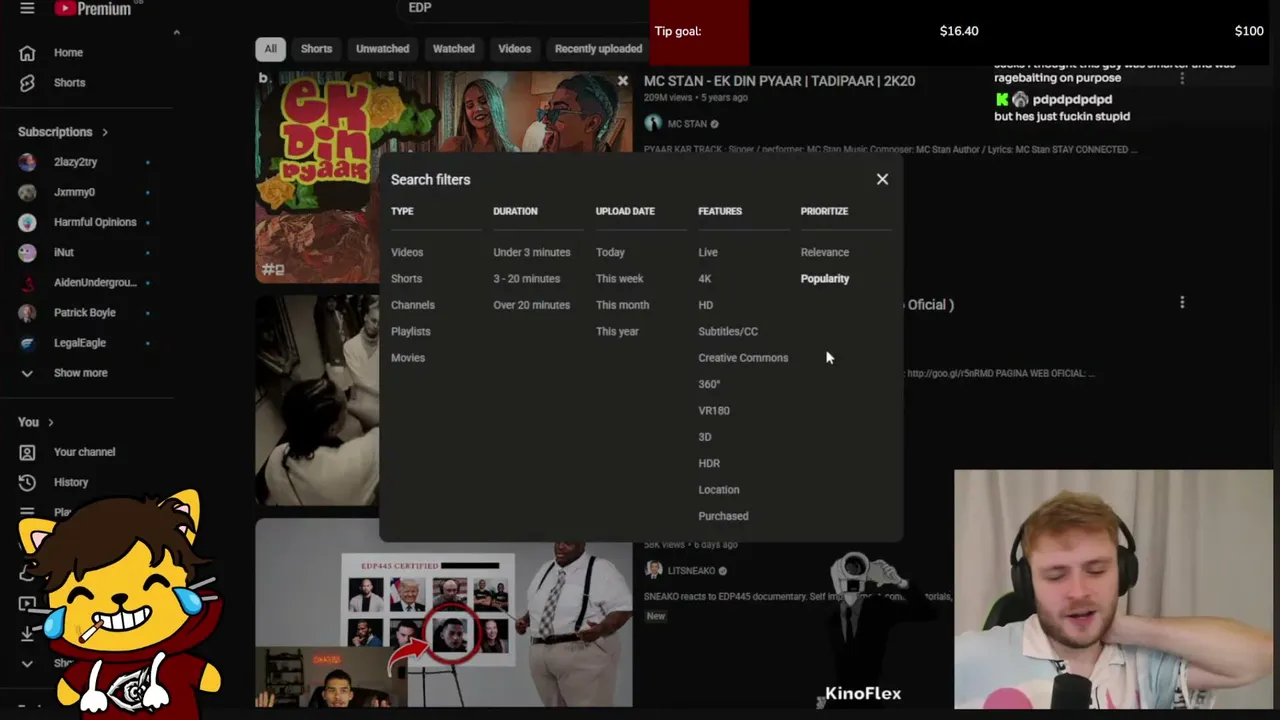Expand the You section chevron
Image resolution: width=1280 pixels, height=720 pixels.
click(x=50, y=422)
